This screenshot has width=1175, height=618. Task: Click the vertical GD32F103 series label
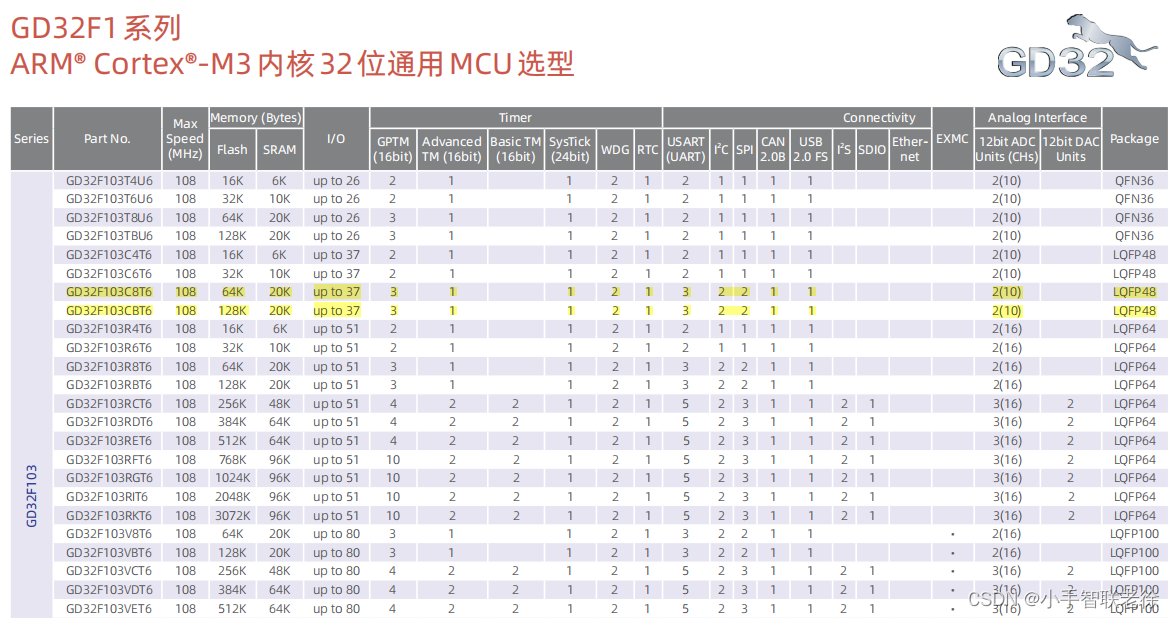click(x=31, y=496)
